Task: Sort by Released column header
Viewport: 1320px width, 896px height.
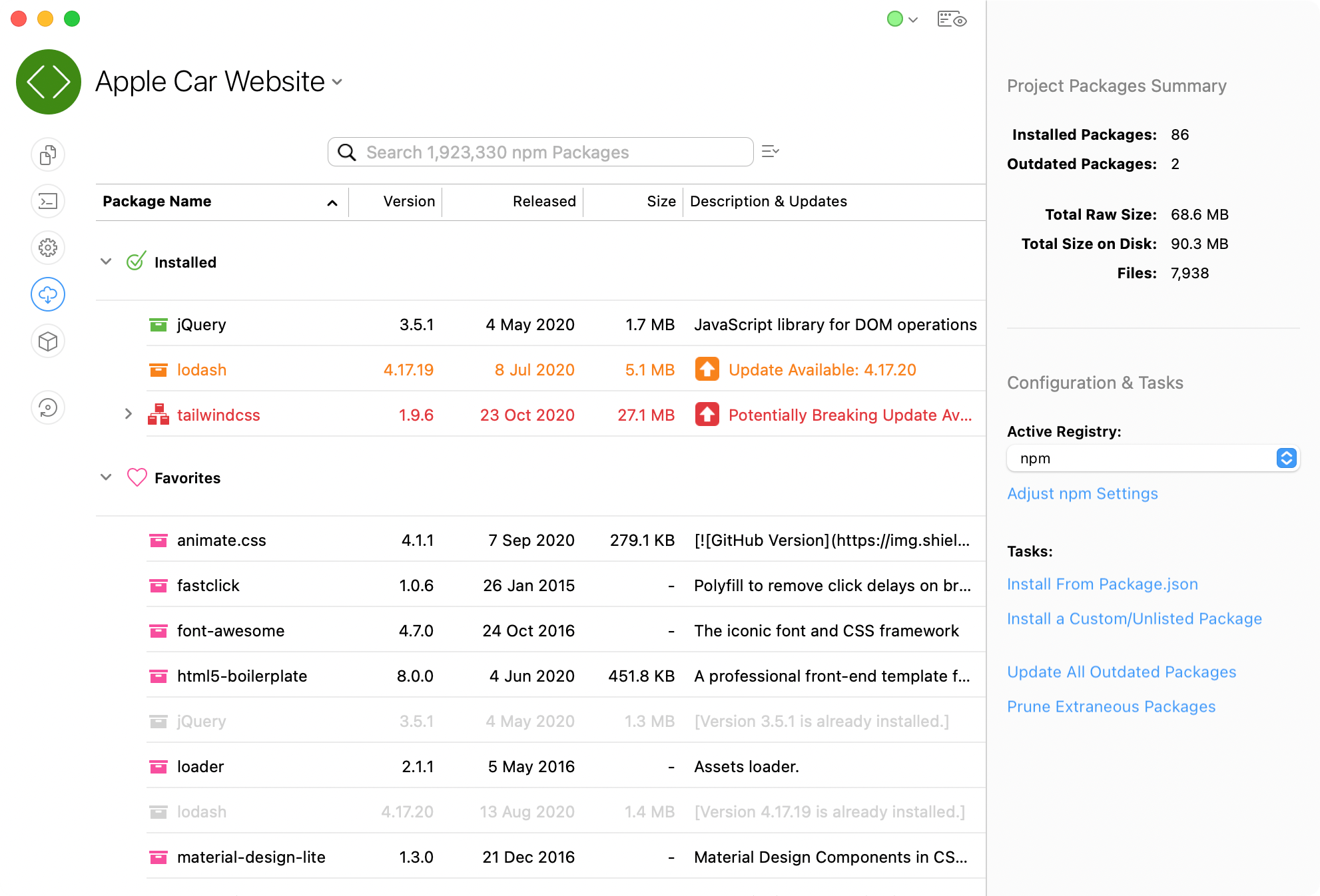Action: click(x=543, y=202)
